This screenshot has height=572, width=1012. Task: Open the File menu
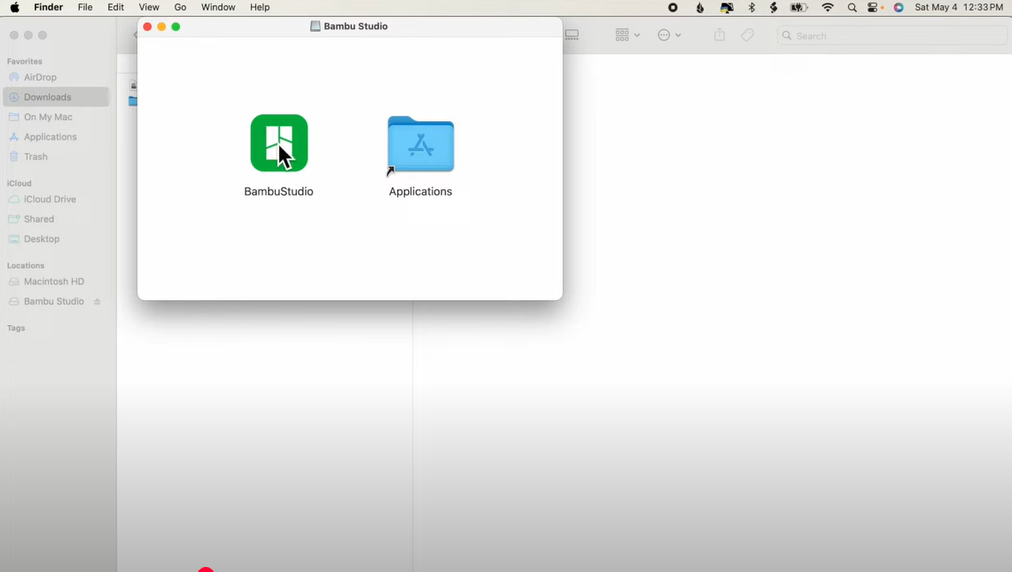point(85,7)
